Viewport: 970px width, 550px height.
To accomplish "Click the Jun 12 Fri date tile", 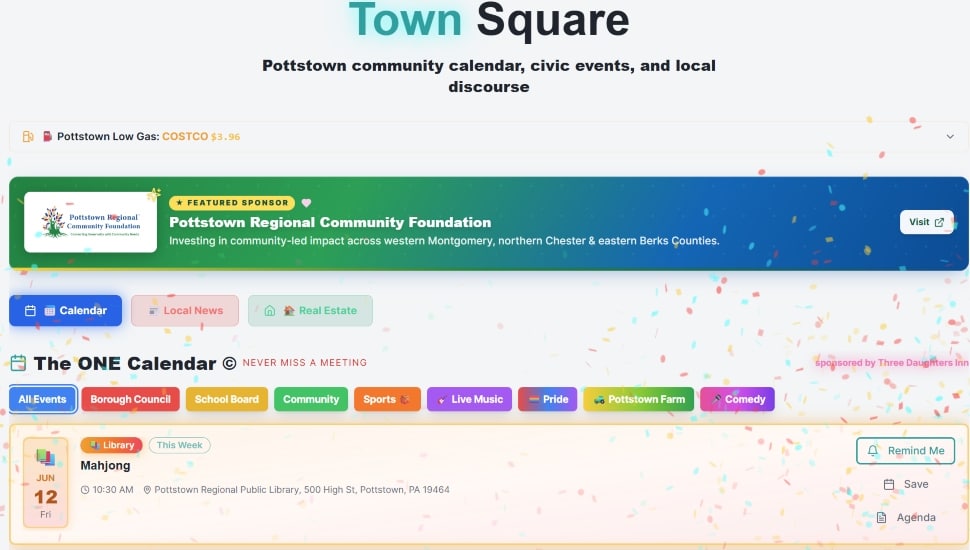I will [45, 483].
